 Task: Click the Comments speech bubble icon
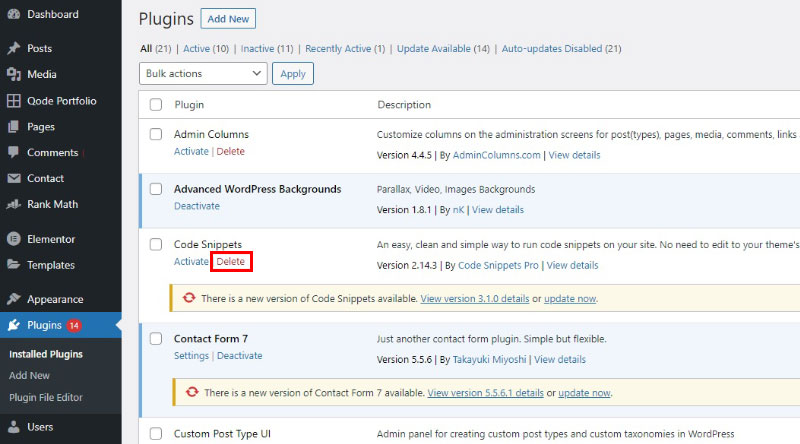(x=14, y=152)
